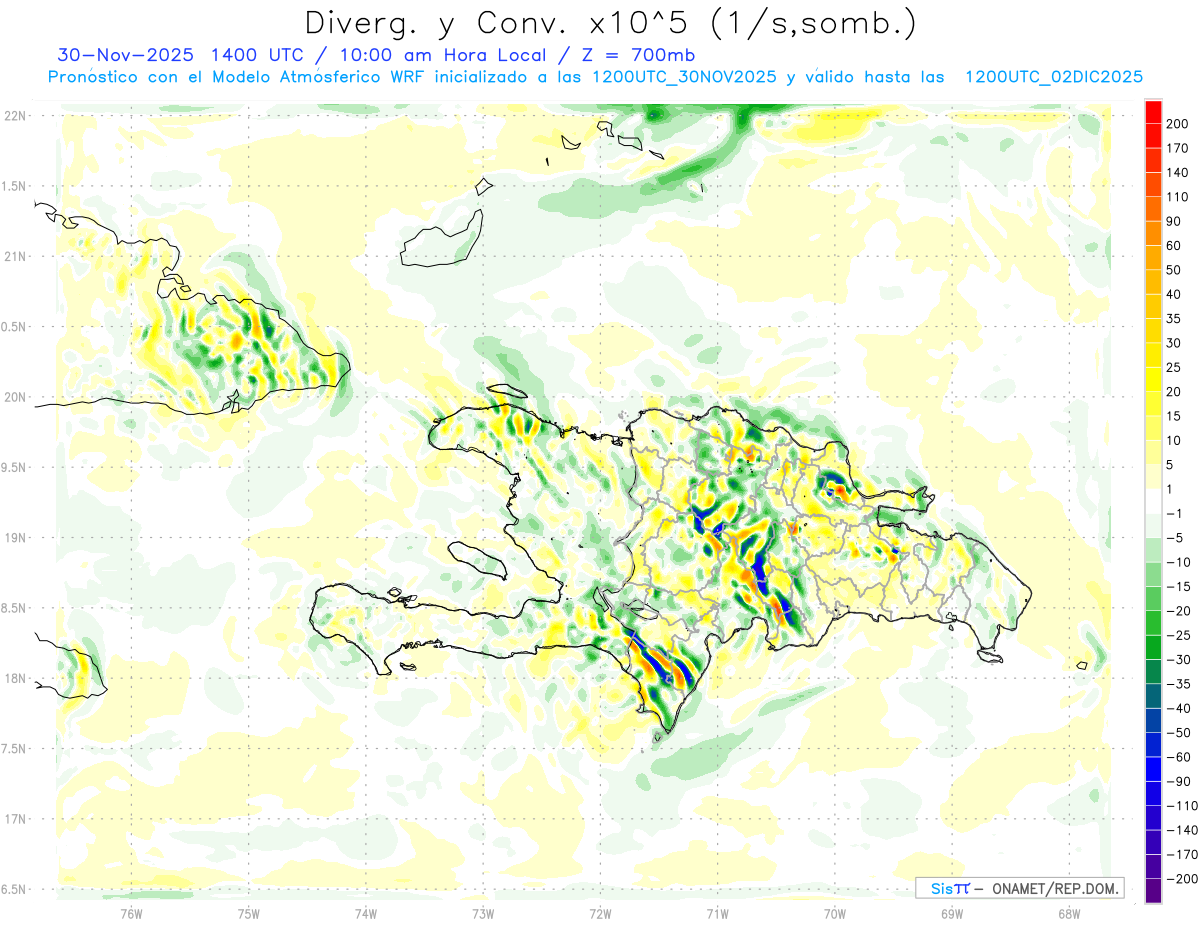The image size is (1200, 927).
Task: Click the '-35' colorbar value
Action: pos(1177,684)
